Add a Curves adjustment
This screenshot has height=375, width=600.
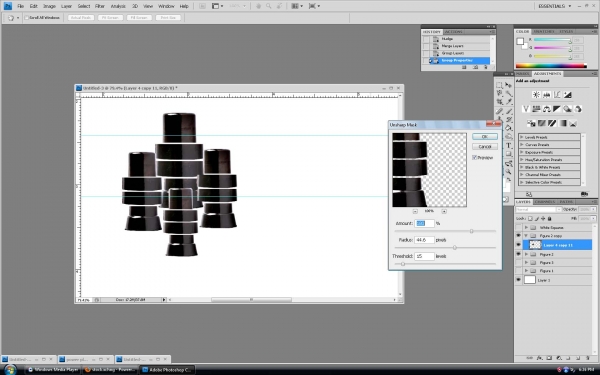[x=557, y=95]
